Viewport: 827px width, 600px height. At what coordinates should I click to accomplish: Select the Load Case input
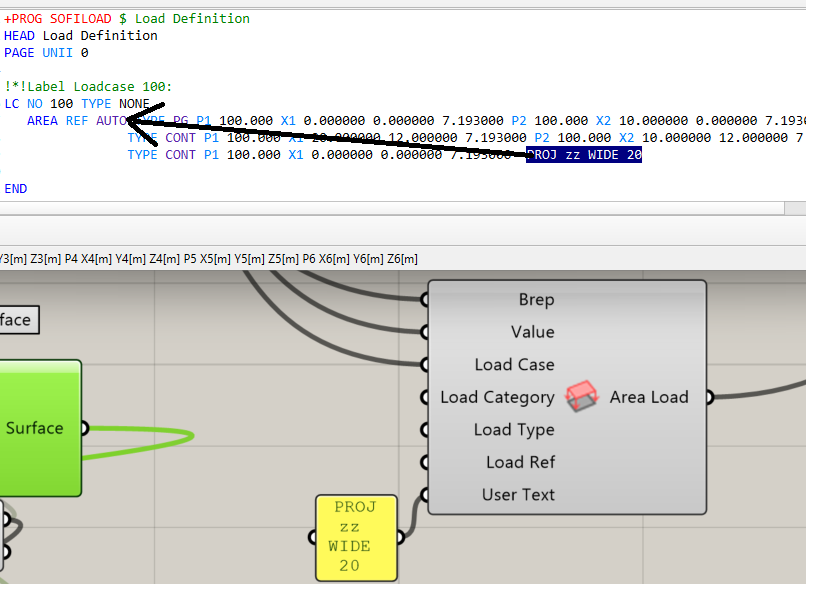[514, 365]
